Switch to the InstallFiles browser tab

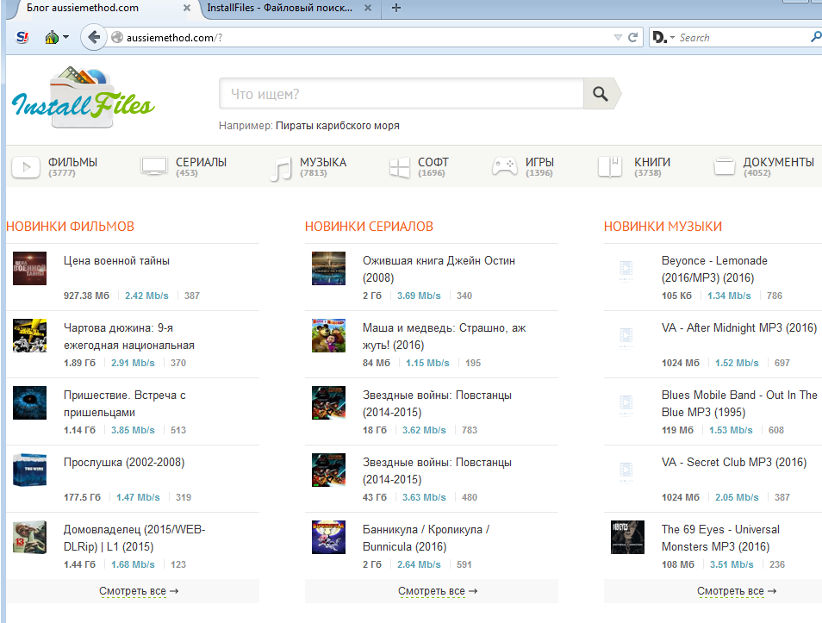click(280, 8)
